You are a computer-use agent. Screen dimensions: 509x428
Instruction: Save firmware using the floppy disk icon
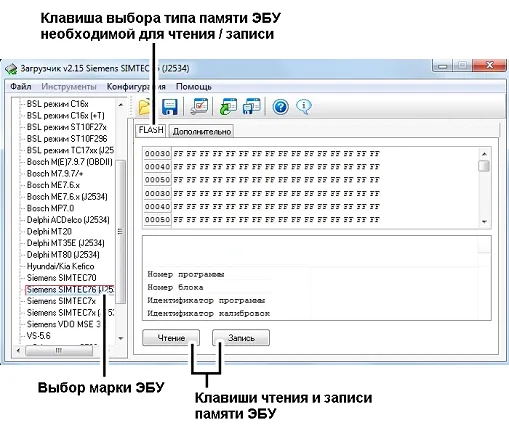tap(170, 107)
